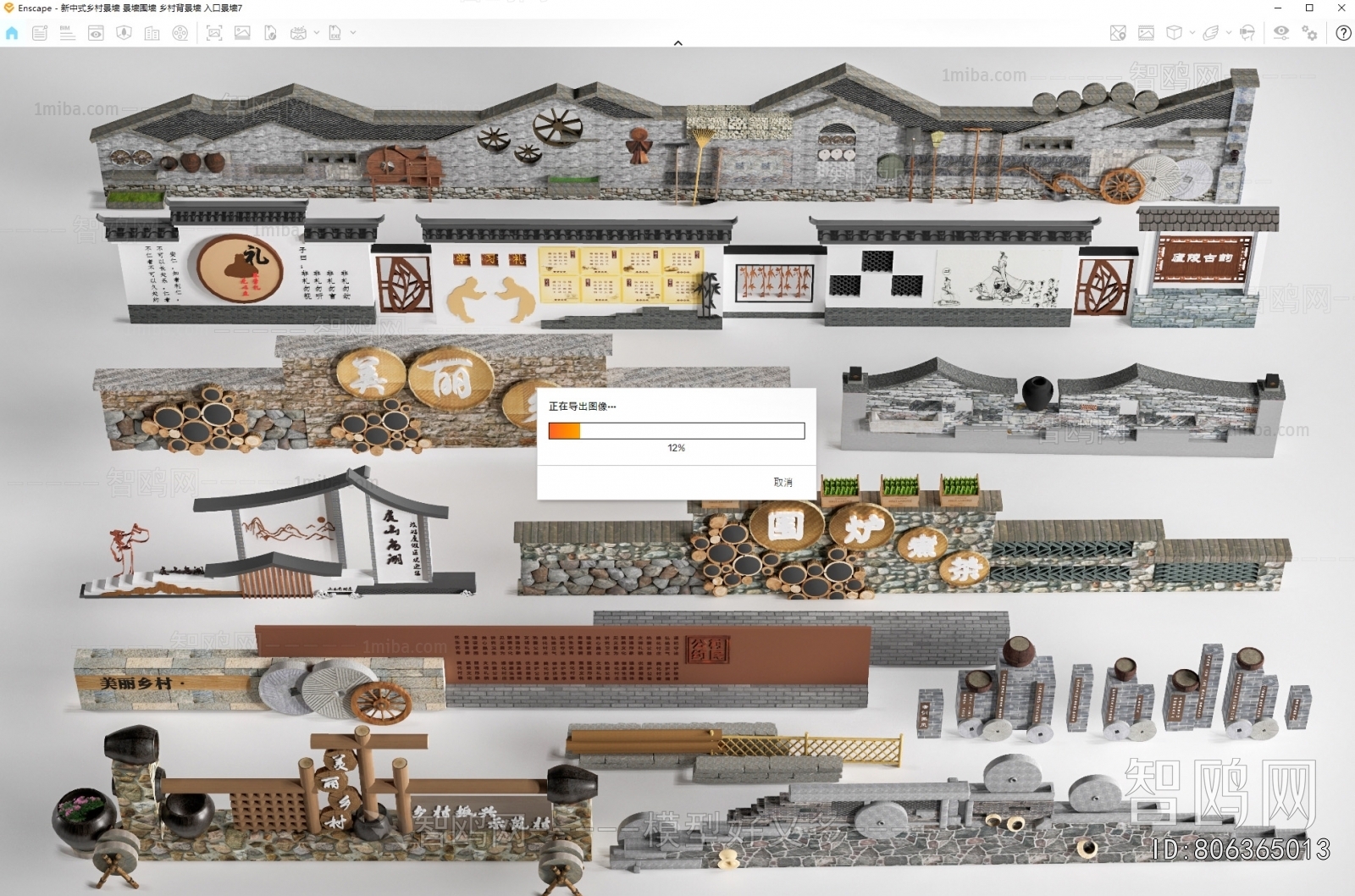The image size is (1355, 896).
Task: Open the video editor film reel tool
Action: (180, 34)
